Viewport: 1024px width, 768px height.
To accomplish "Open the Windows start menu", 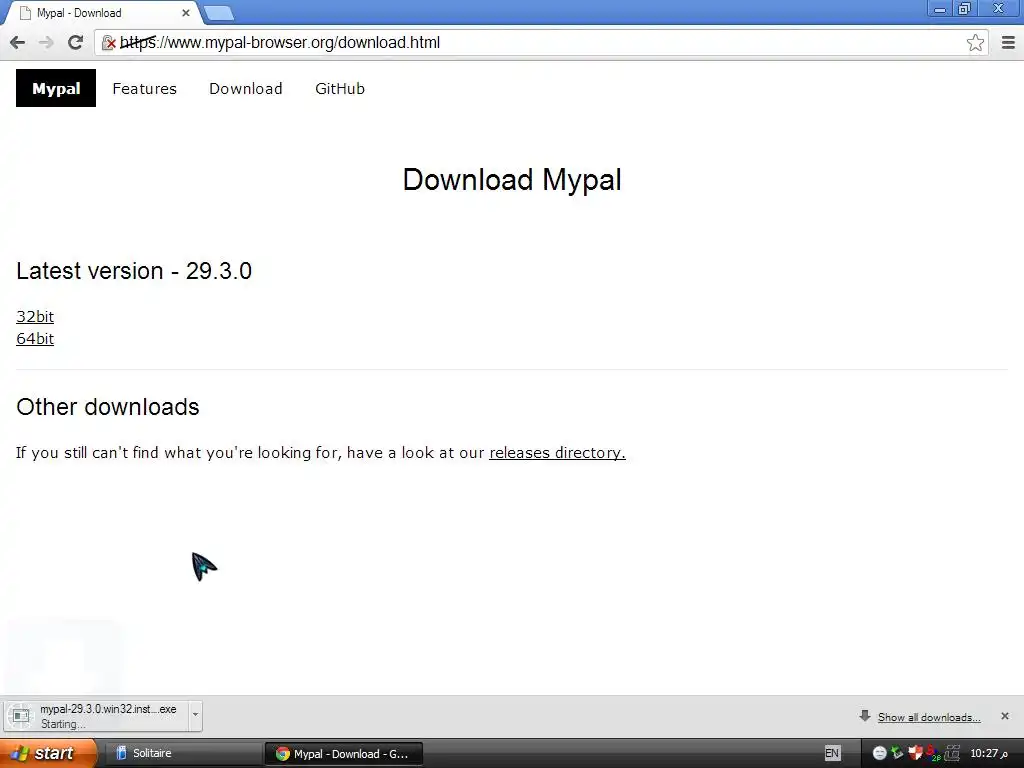I will (47, 753).
